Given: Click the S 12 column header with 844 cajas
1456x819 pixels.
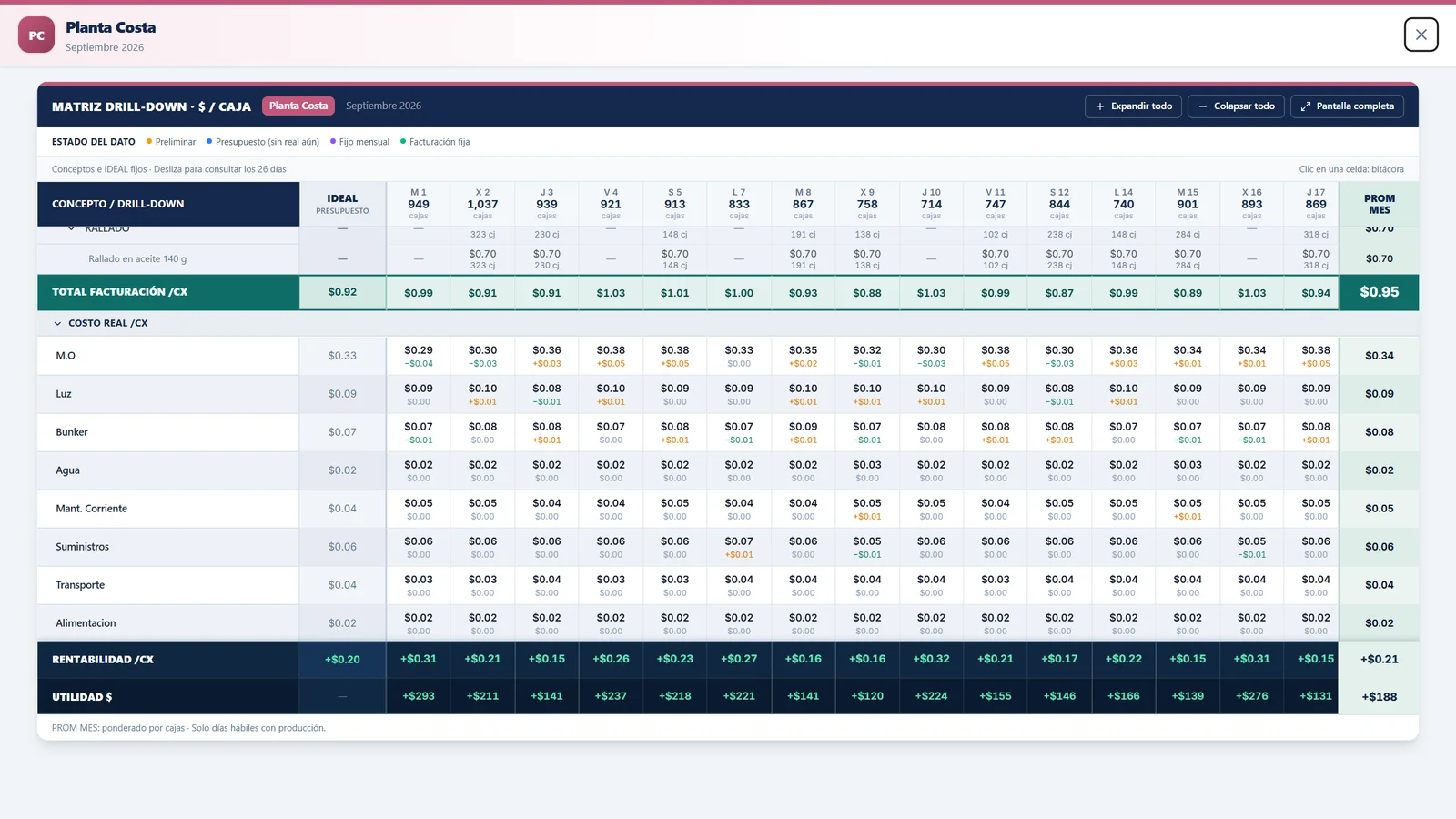Looking at the screenshot, I should [x=1059, y=204].
